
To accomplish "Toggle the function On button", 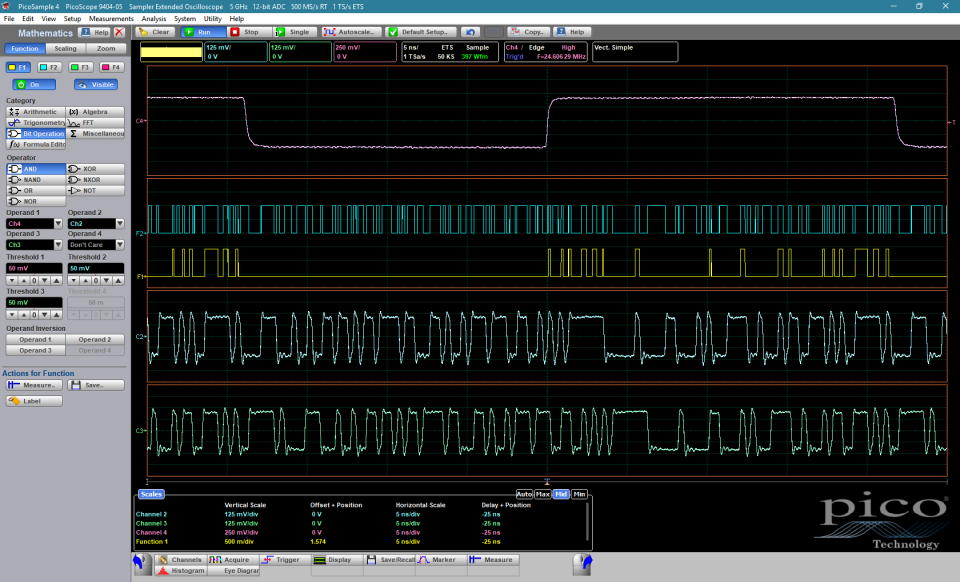I will tap(34, 85).
